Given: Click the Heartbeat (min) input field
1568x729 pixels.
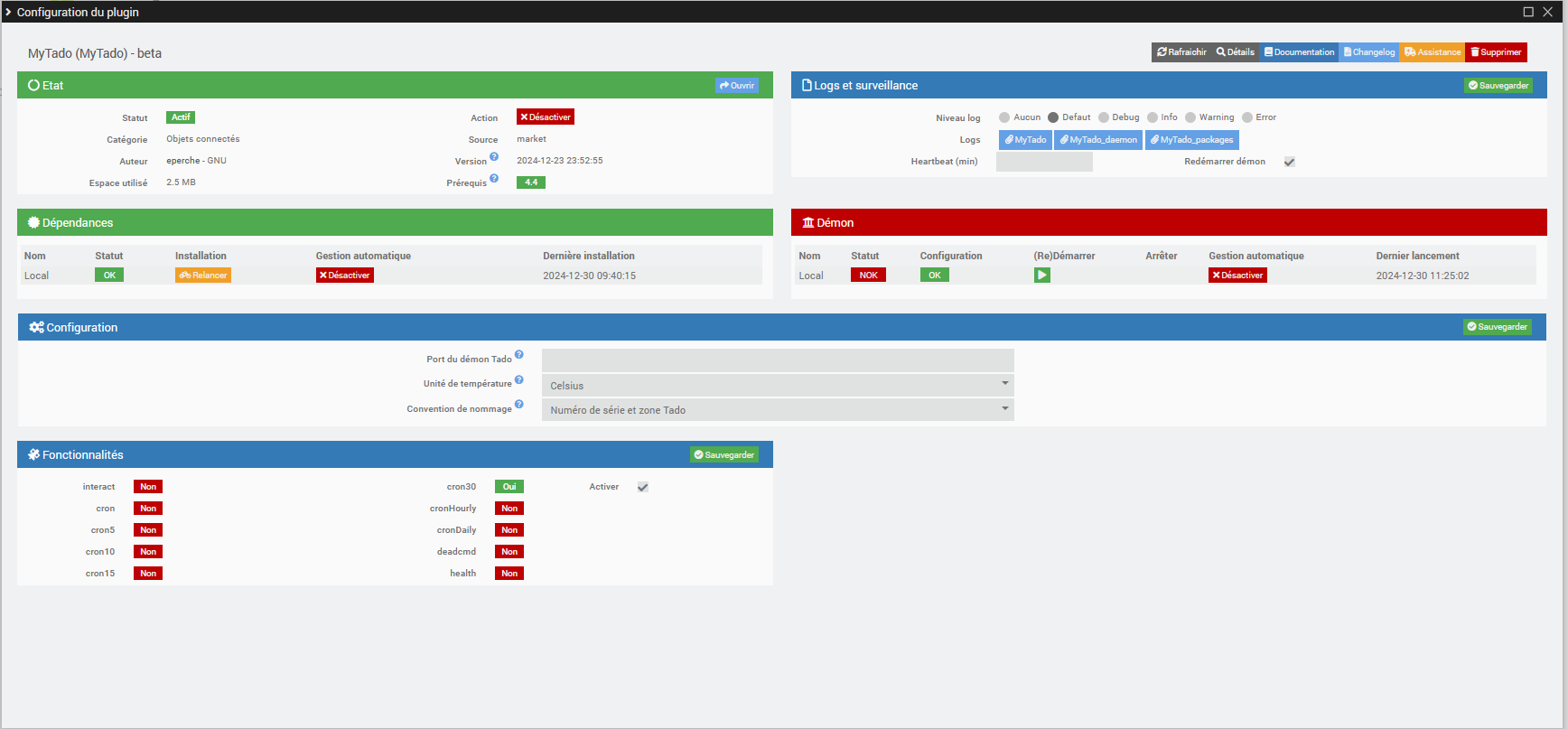Looking at the screenshot, I should click(x=1044, y=162).
